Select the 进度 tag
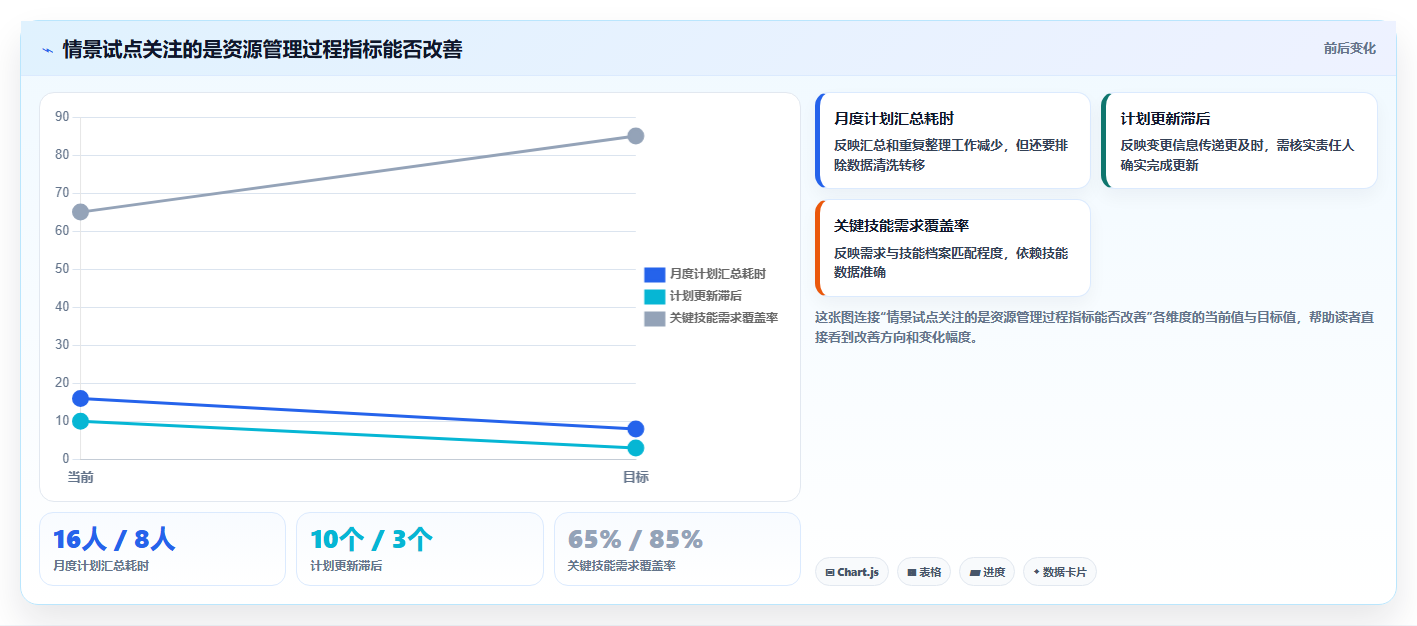The height and width of the screenshot is (626, 1417). [x=987, y=572]
